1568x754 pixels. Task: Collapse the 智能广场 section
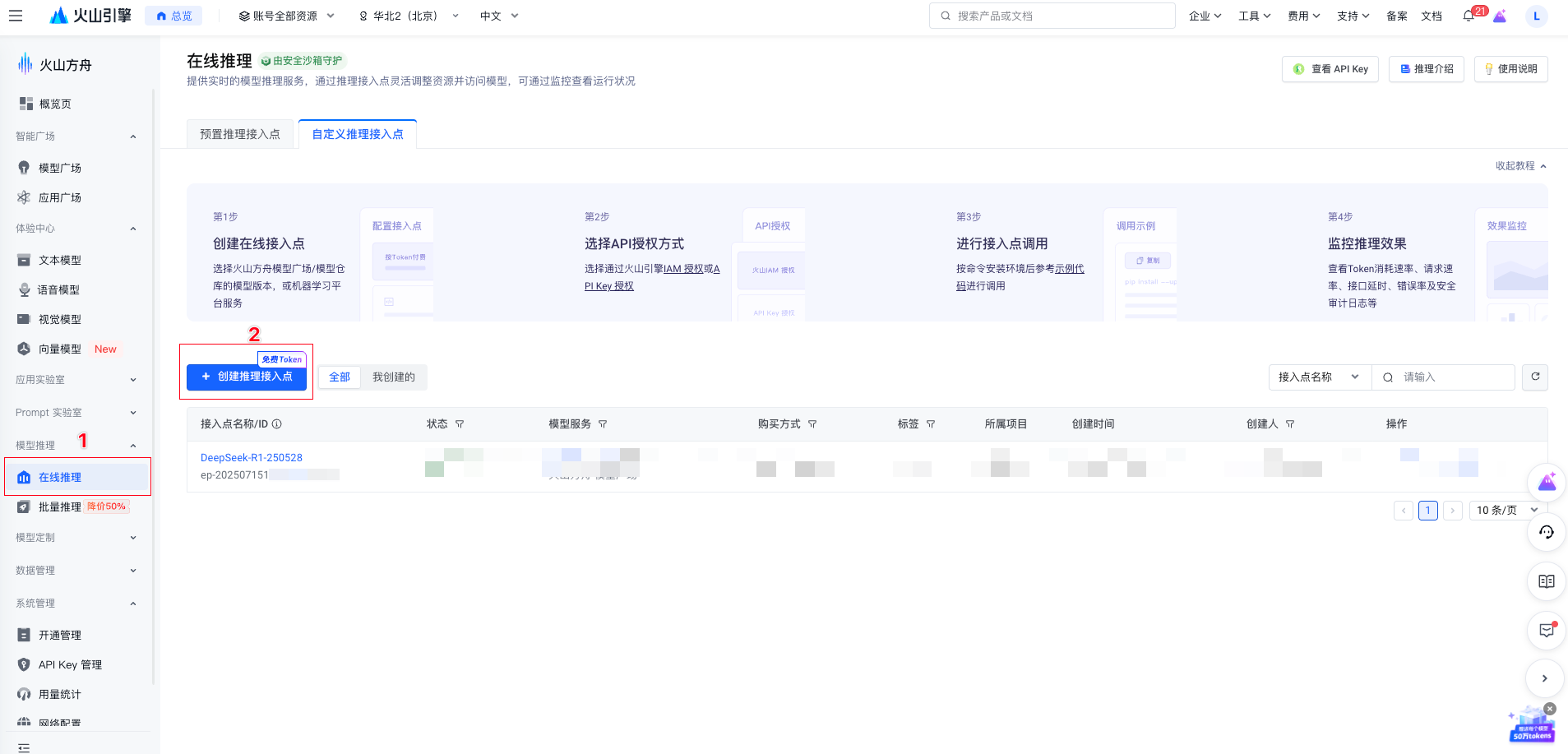[x=76, y=136]
